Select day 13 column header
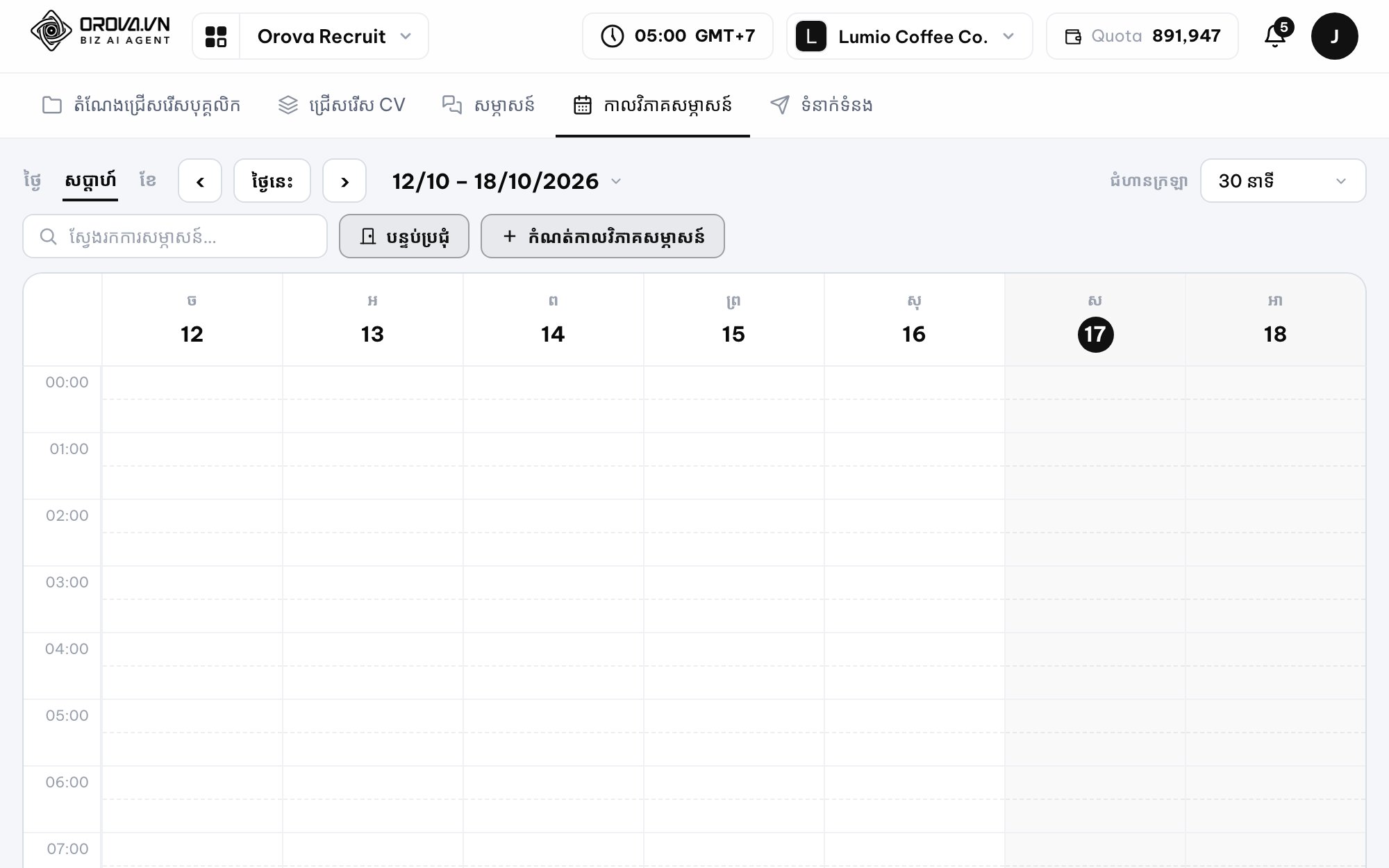The height and width of the screenshot is (868, 1389). 372,320
